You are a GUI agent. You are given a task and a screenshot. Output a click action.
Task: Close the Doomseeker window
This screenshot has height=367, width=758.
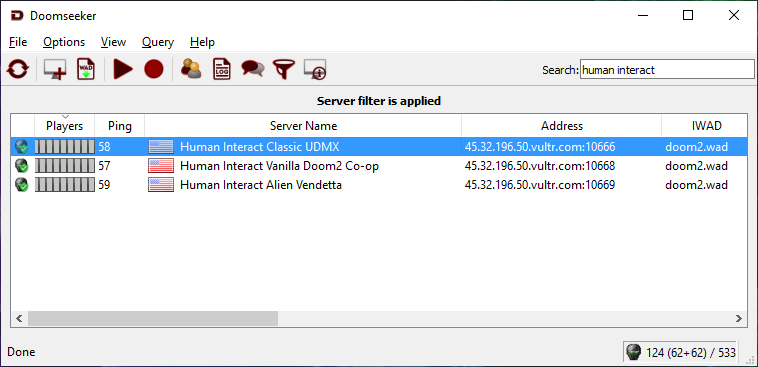click(x=733, y=15)
